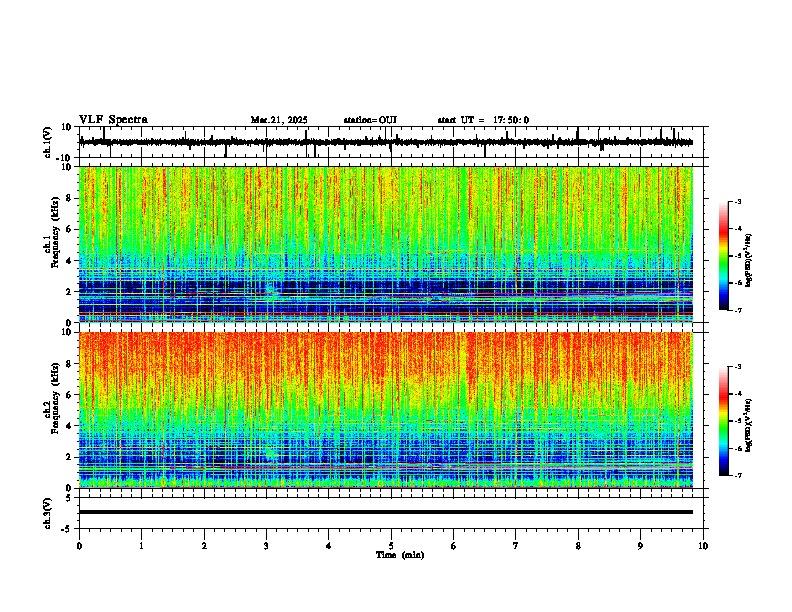Click the '1' tick on the Time axis
The height and width of the screenshot is (612, 792).
click(x=141, y=546)
